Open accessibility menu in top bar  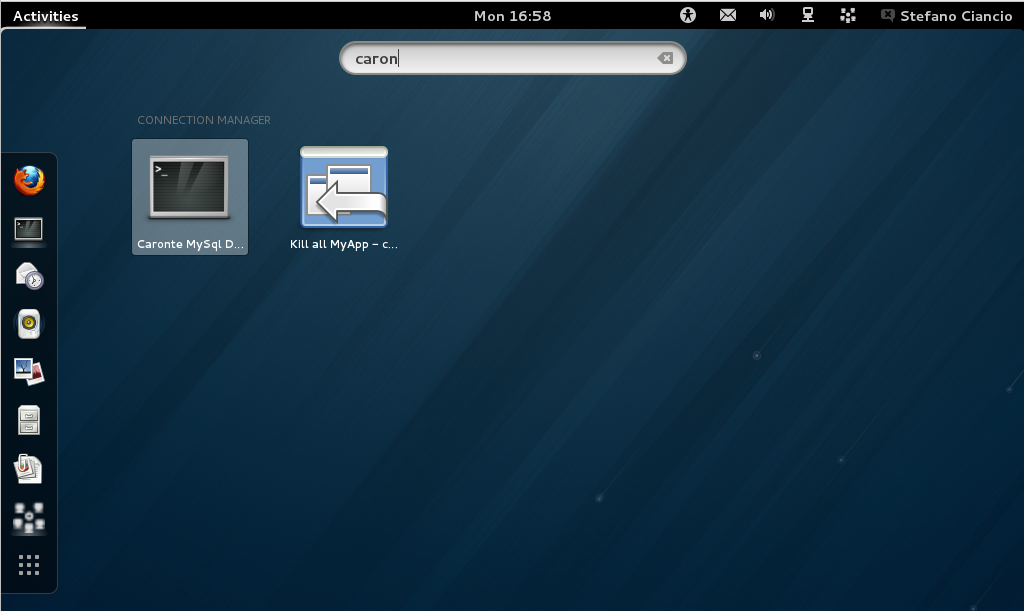pyautogui.click(x=688, y=15)
